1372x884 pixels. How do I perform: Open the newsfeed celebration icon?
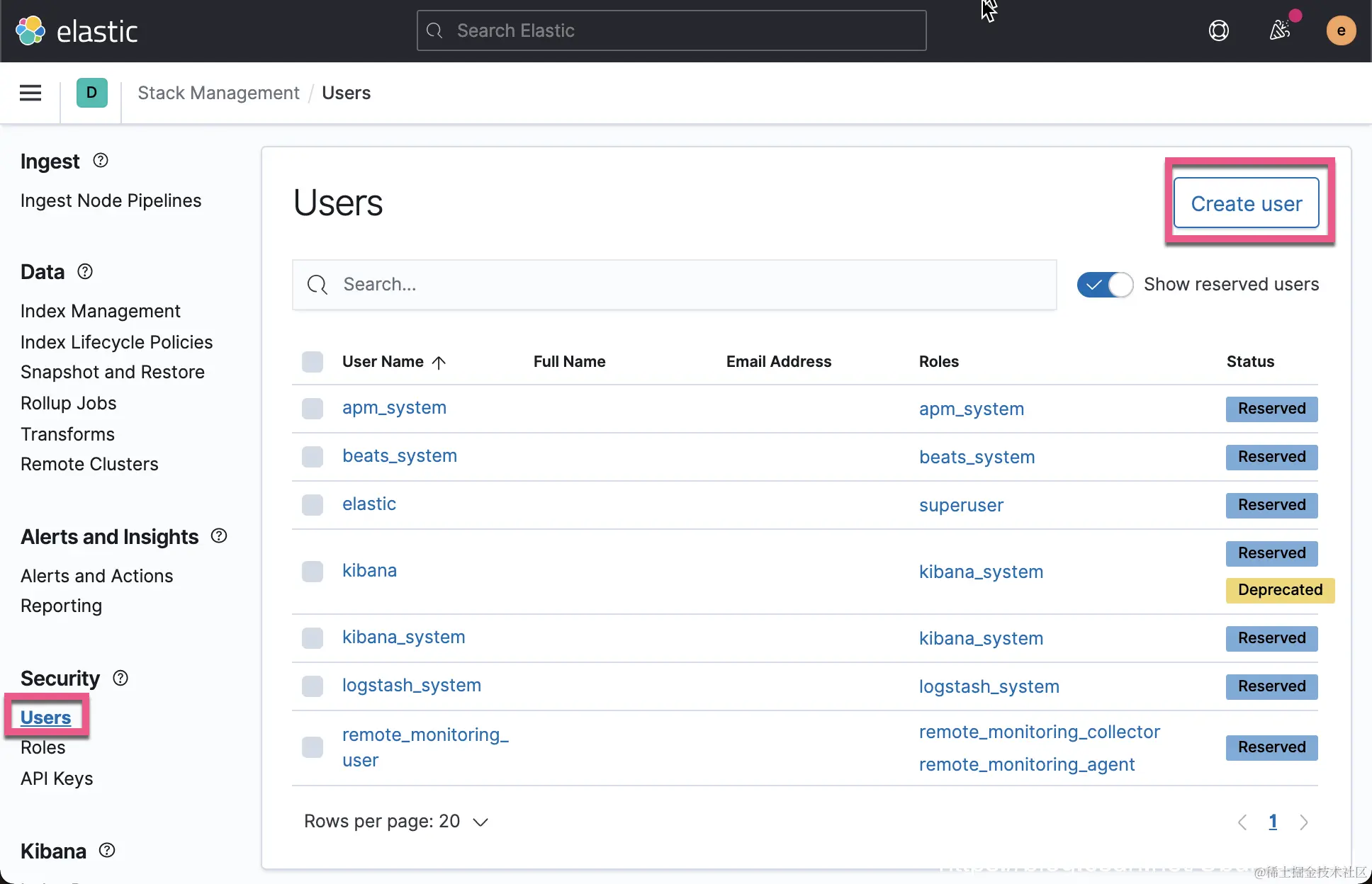pos(1279,30)
